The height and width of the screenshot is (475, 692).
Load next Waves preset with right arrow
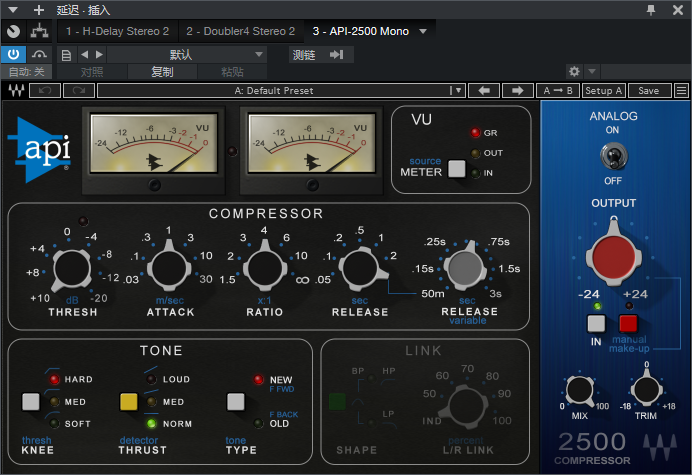click(518, 90)
